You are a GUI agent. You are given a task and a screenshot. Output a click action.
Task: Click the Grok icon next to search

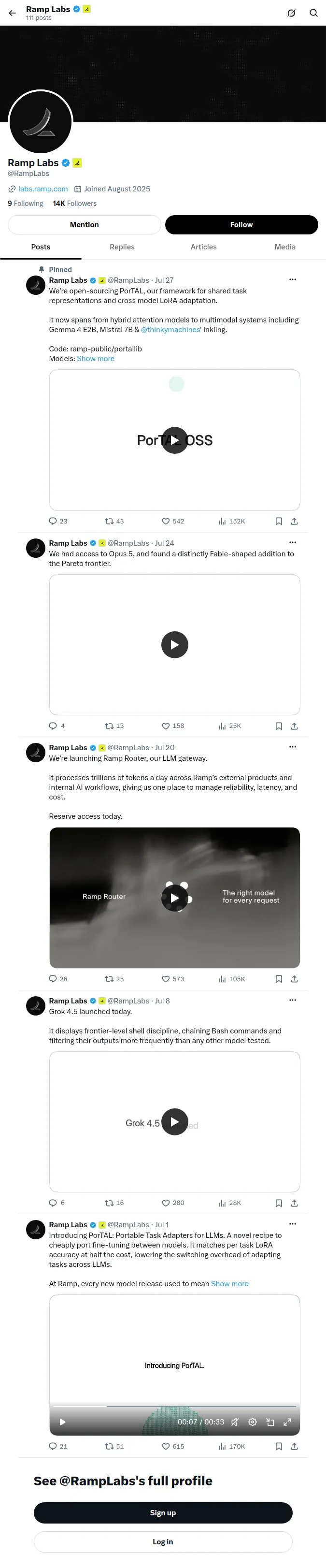point(291,13)
